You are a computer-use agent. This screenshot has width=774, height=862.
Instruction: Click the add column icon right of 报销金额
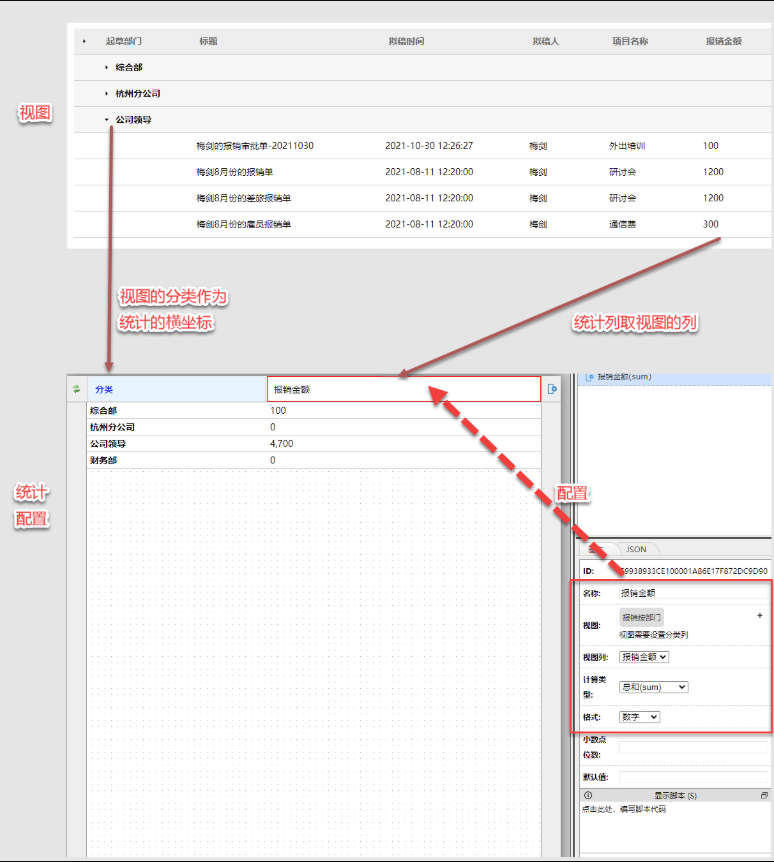pos(553,389)
